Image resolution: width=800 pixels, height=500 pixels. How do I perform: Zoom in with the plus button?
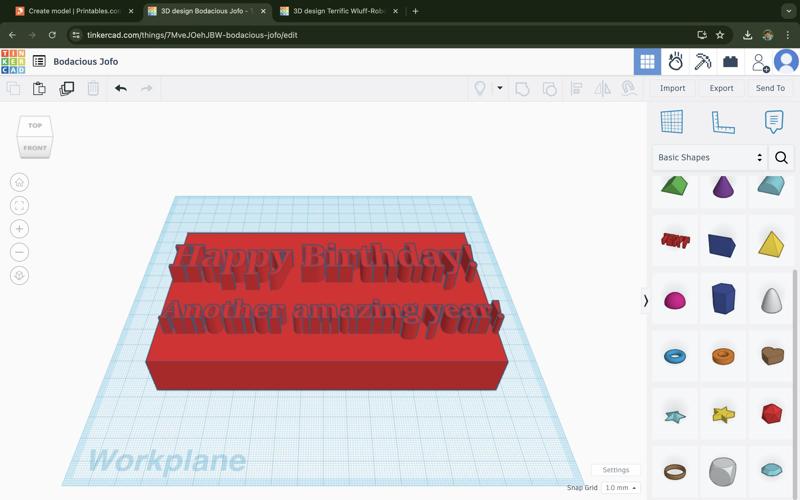point(19,229)
